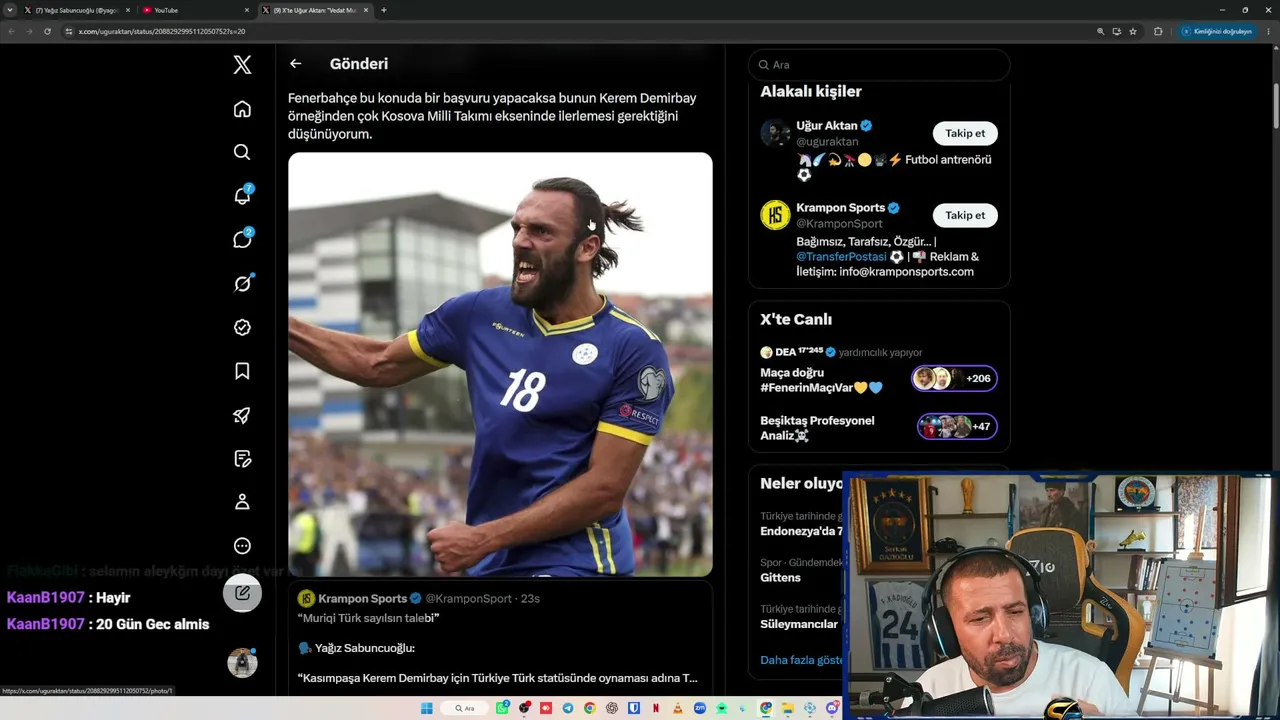Screen dimensions: 1280x720
Task: Reload the page in the browser toolbar
Action: (x=47, y=31)
